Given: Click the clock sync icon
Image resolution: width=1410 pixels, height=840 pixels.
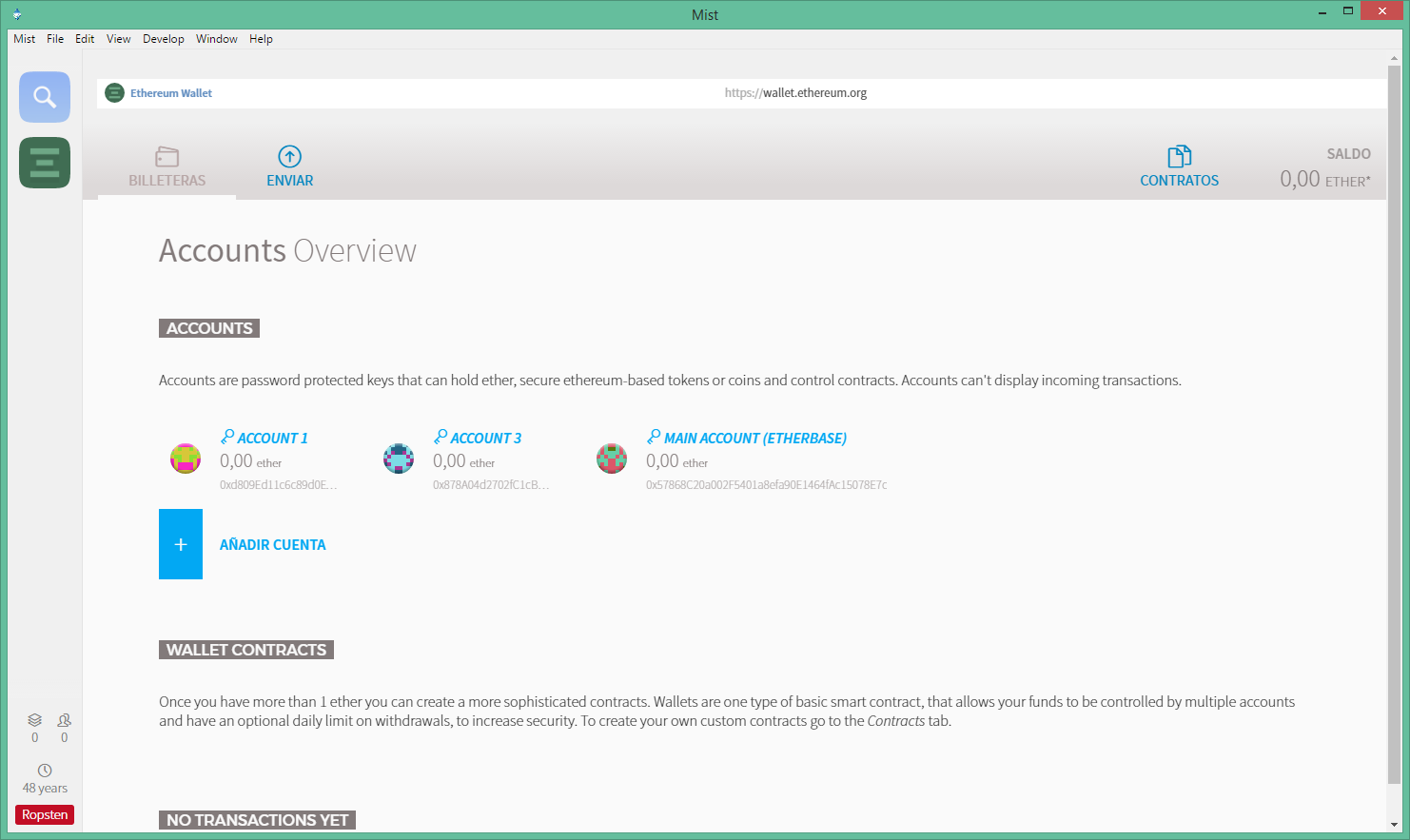Looking at the screenshot, I should (45, 771).
